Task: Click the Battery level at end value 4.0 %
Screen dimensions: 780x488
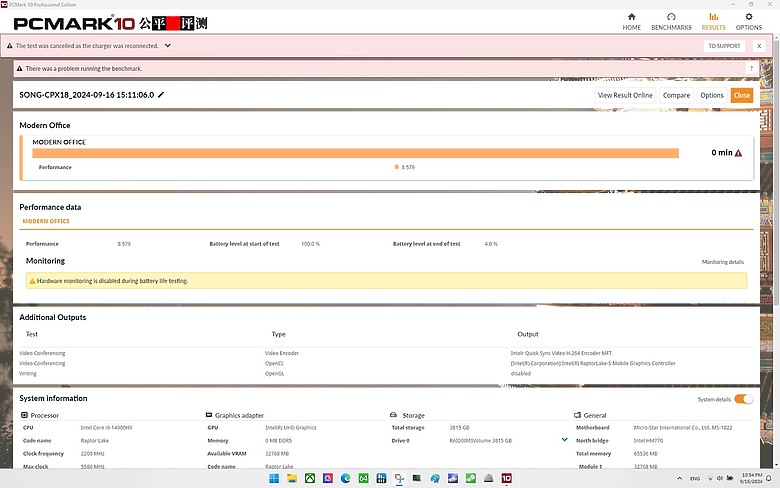Action: (x=491, y=244)
